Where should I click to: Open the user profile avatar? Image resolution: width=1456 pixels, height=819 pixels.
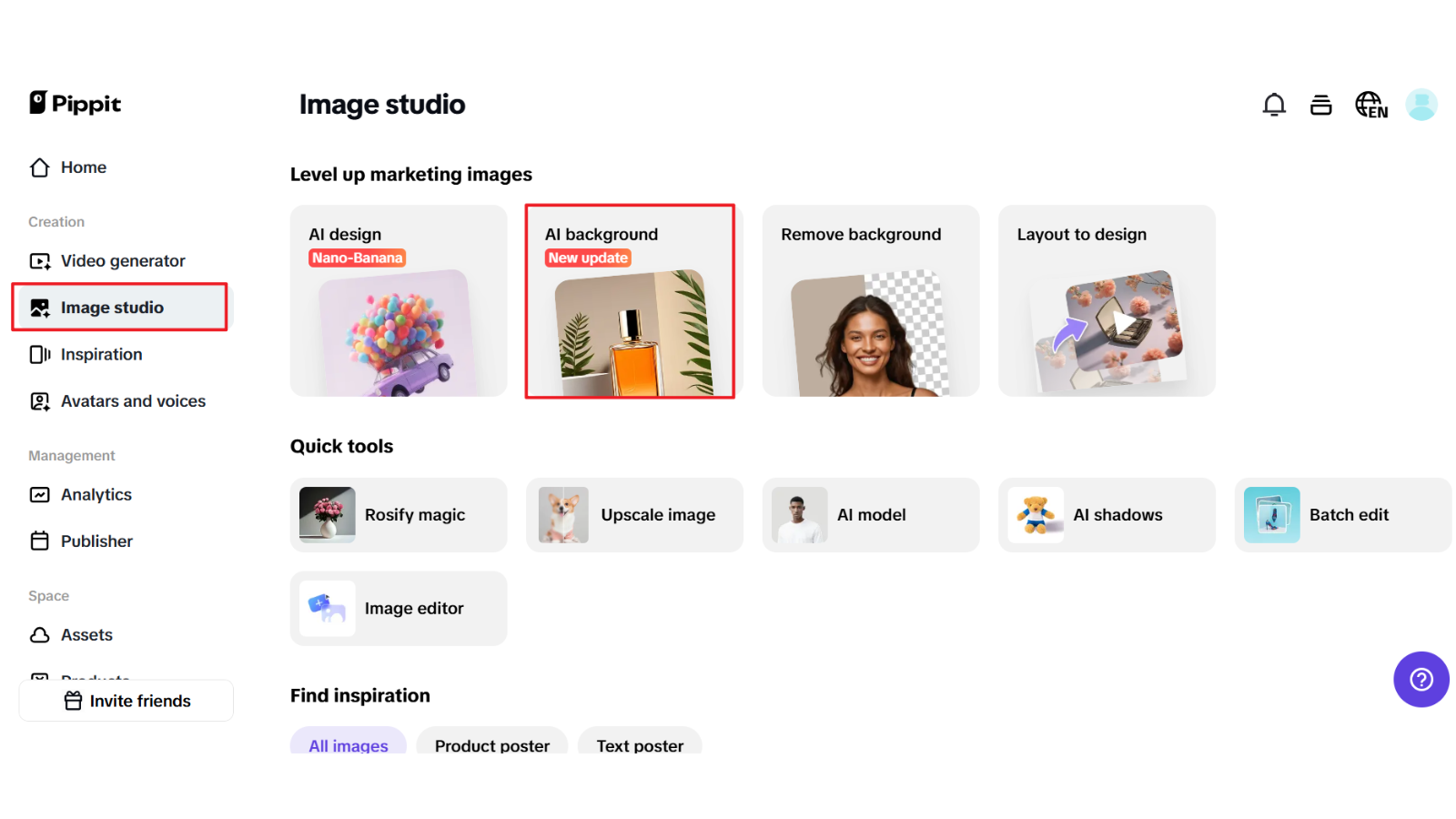1421,105
